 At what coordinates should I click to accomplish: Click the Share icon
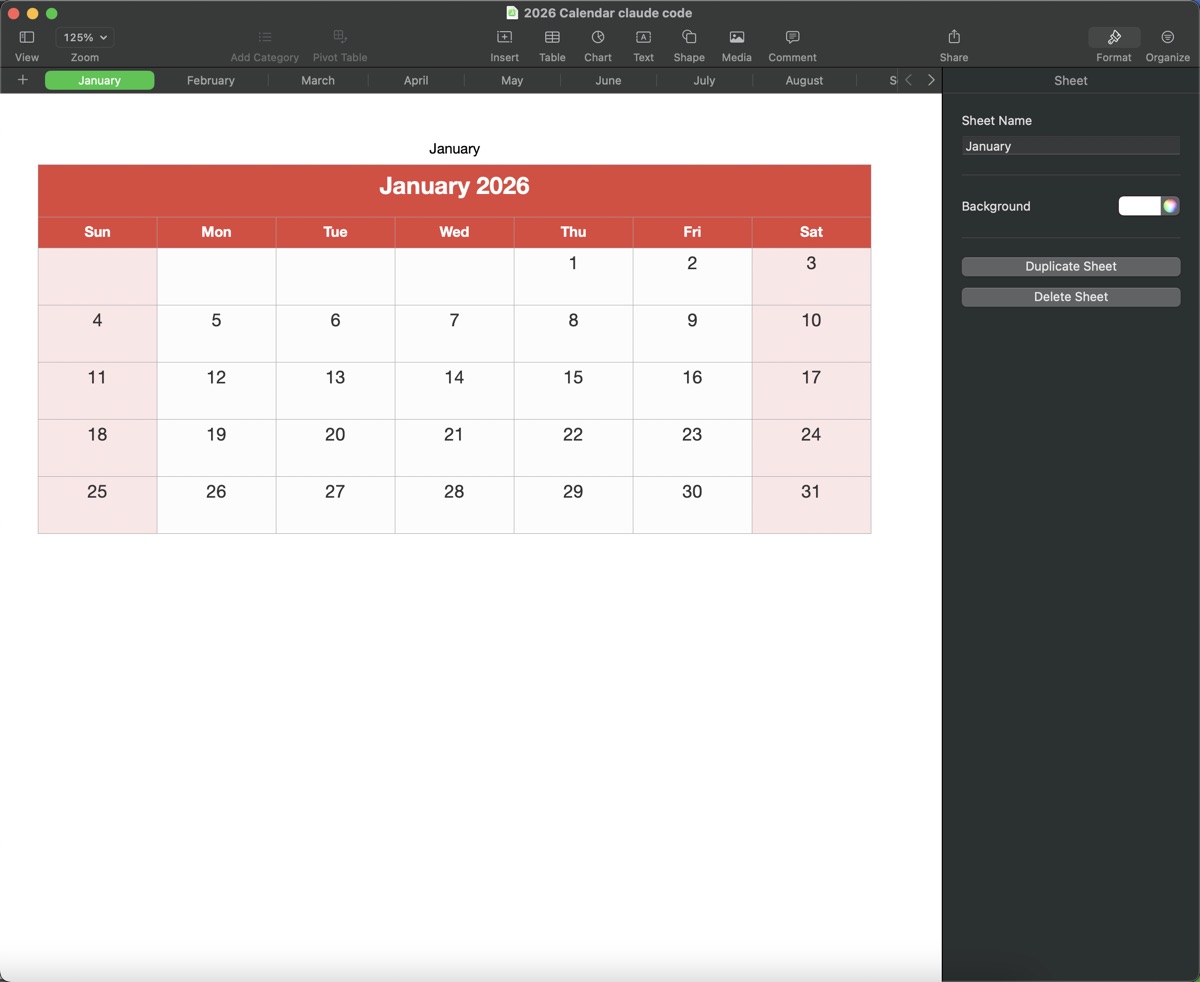(x=954, y=37)
